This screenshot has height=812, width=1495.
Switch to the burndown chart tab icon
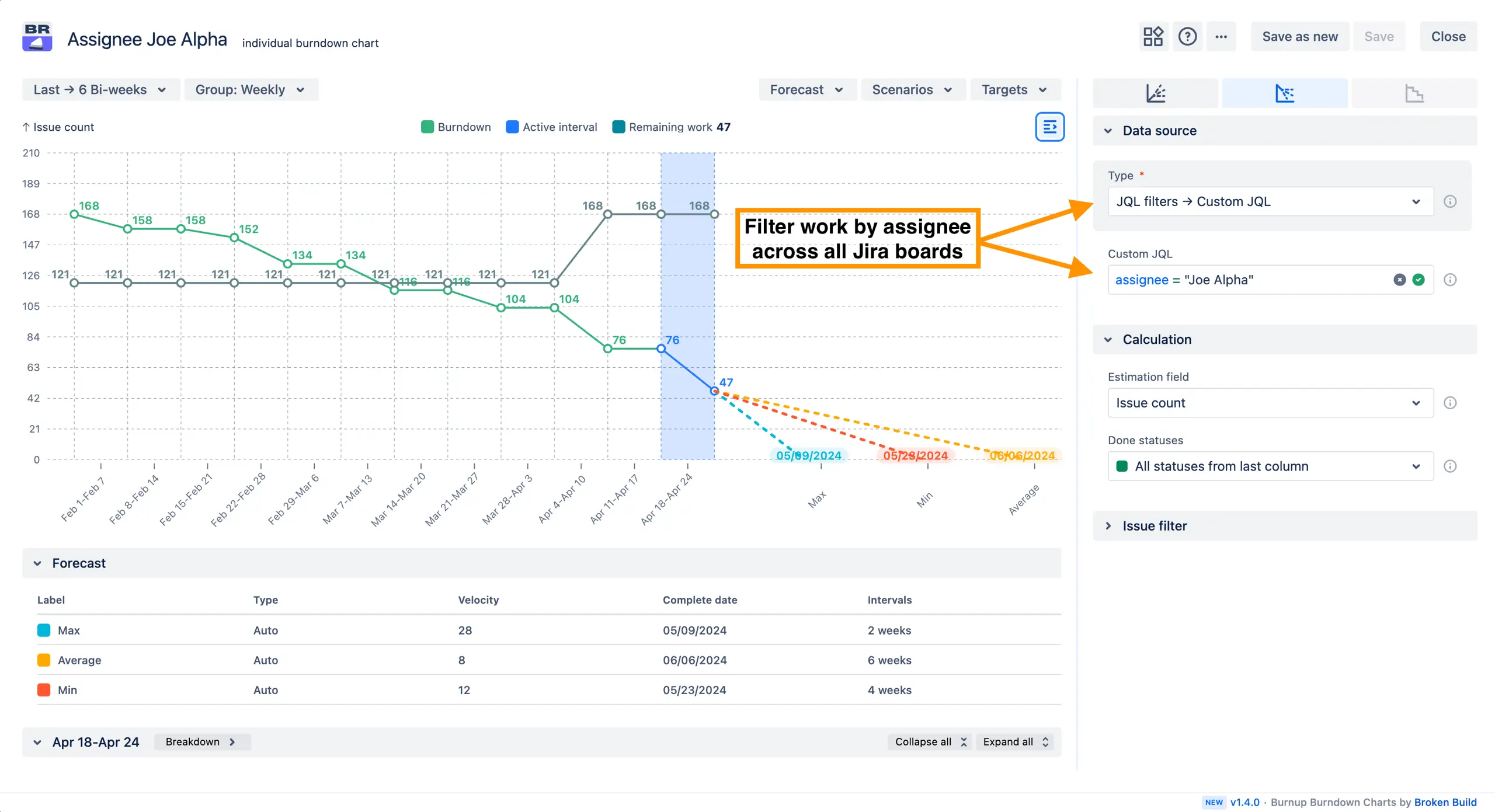pyautogui.click(x=1285, y=93)
